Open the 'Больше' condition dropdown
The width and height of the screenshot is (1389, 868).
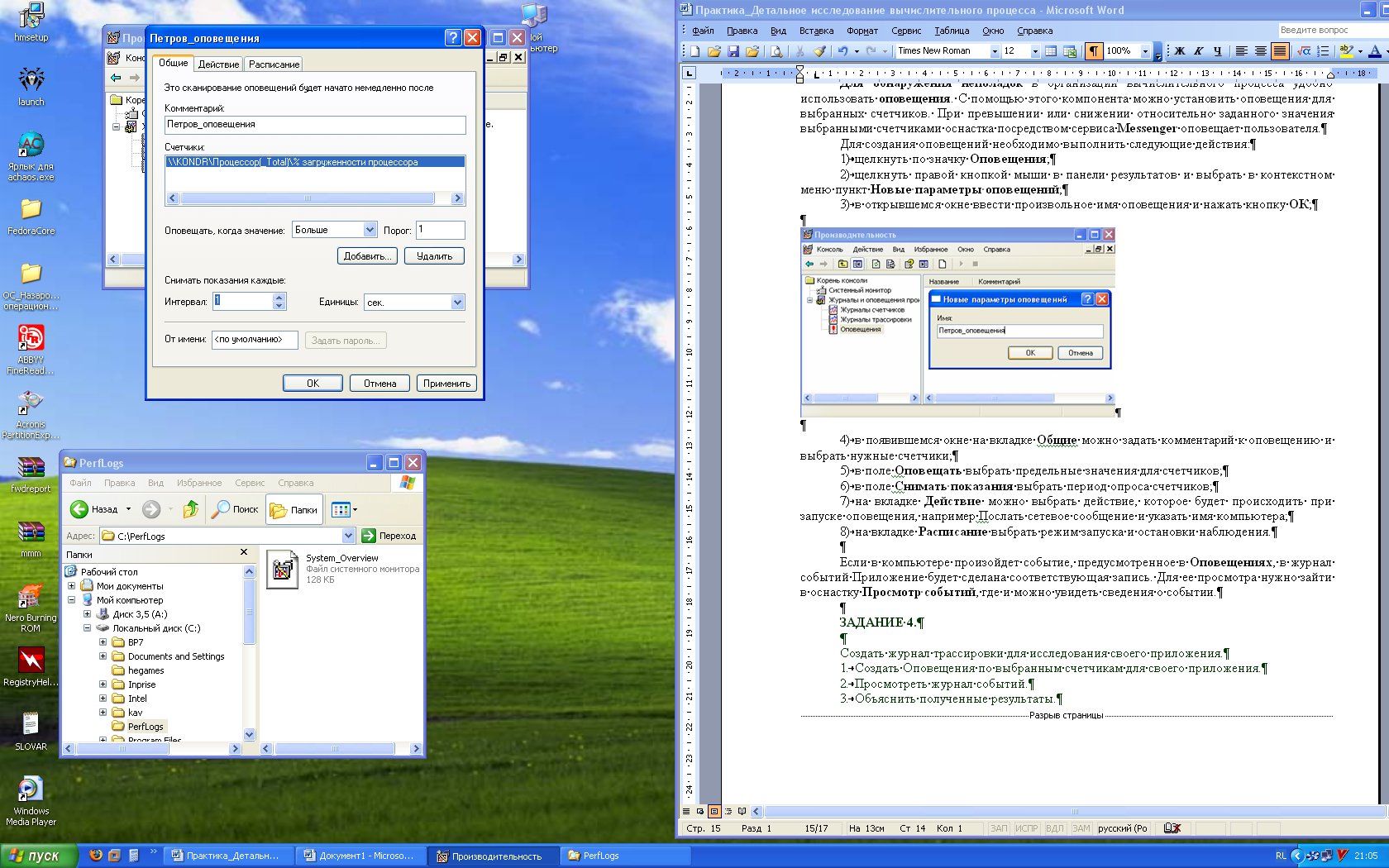click(x=370, y=230)
